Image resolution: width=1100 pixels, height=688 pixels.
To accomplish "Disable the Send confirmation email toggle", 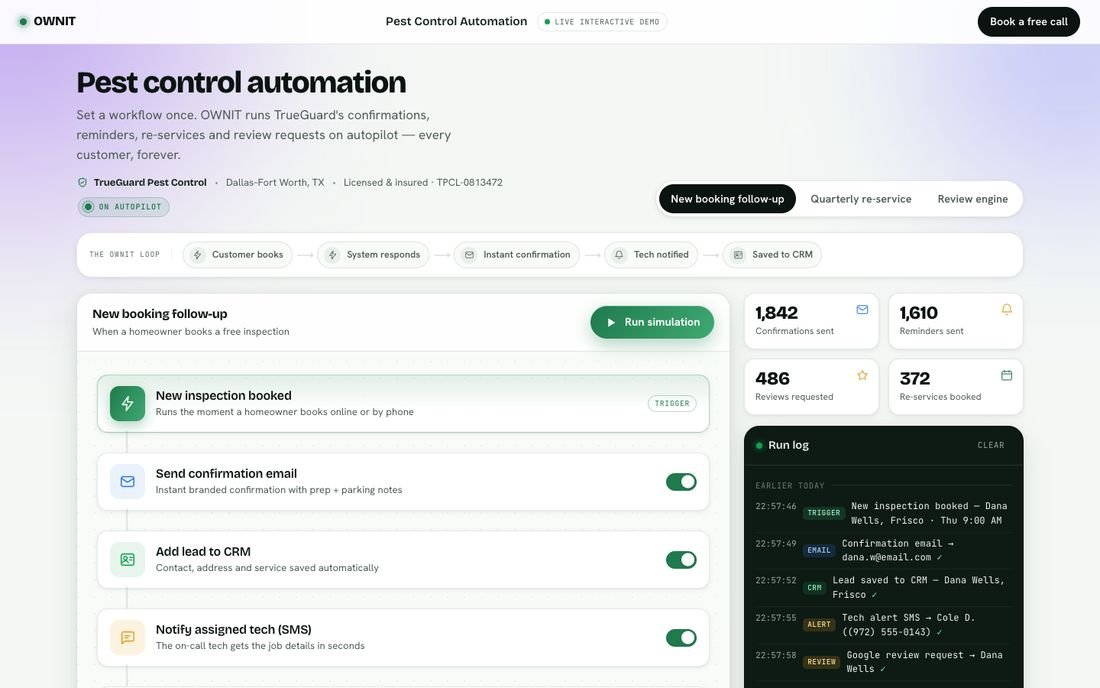I will (681, 482).
